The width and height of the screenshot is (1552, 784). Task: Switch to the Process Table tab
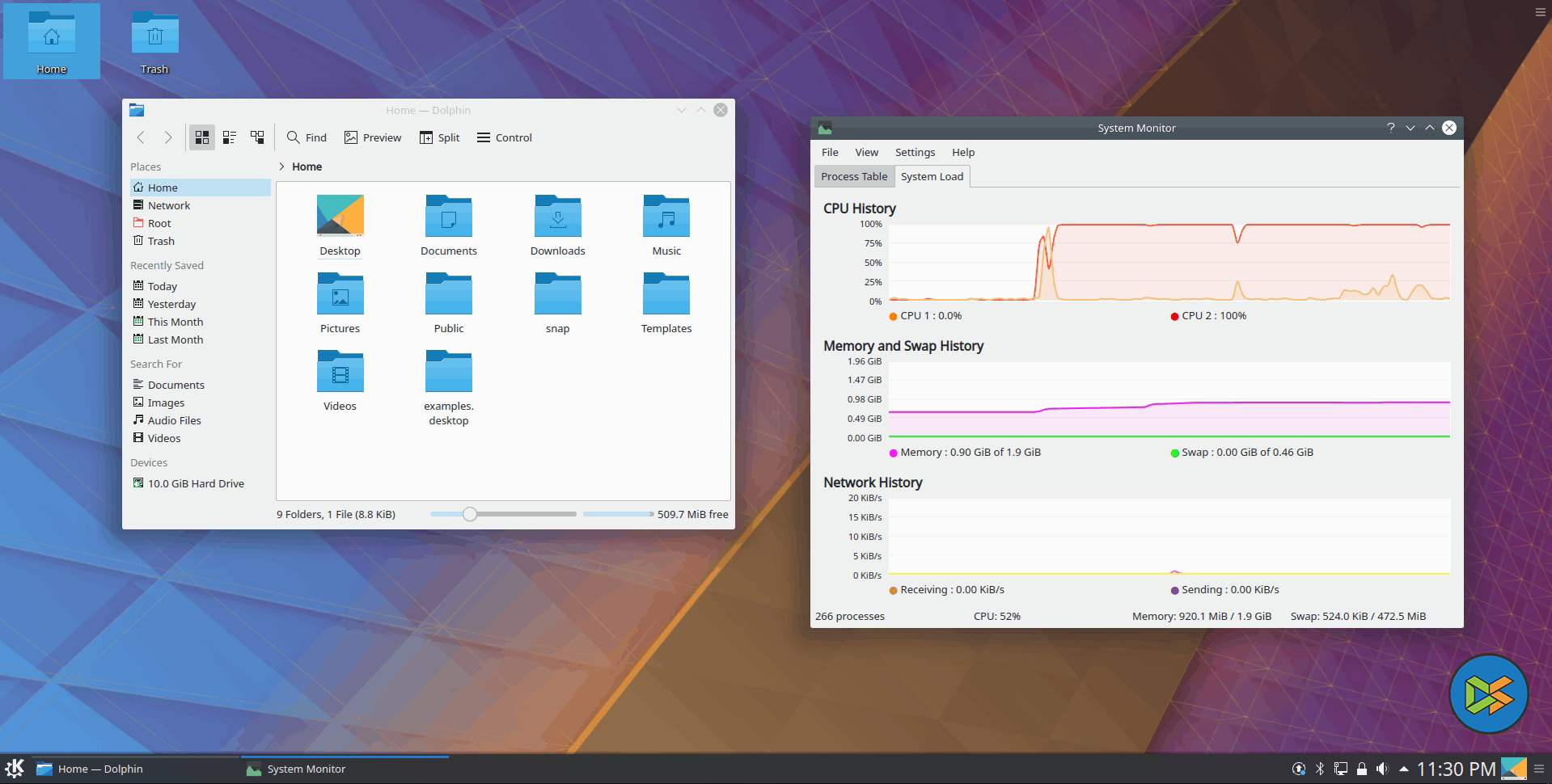pyautogui.click(x=854, y=176)
